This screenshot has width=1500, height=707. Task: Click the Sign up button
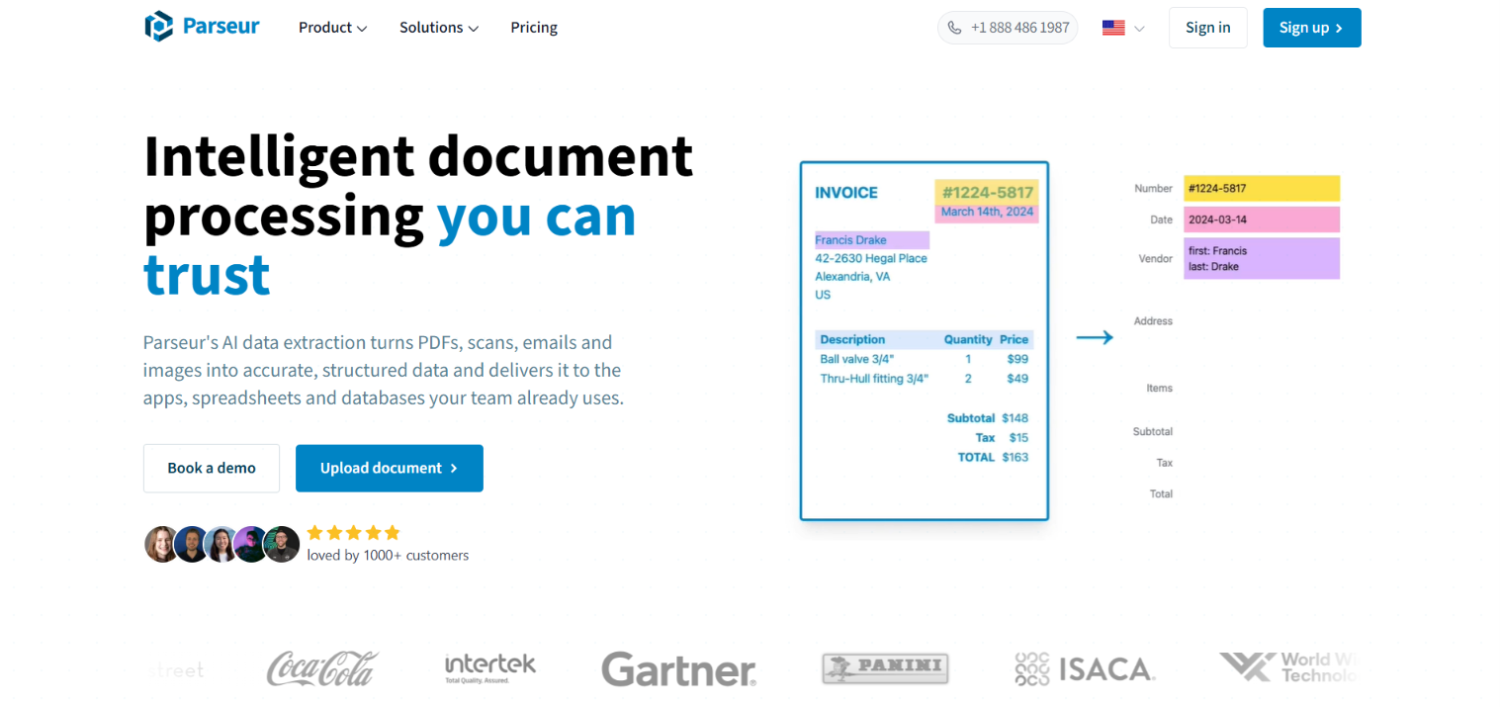[x=1312, y=28]
